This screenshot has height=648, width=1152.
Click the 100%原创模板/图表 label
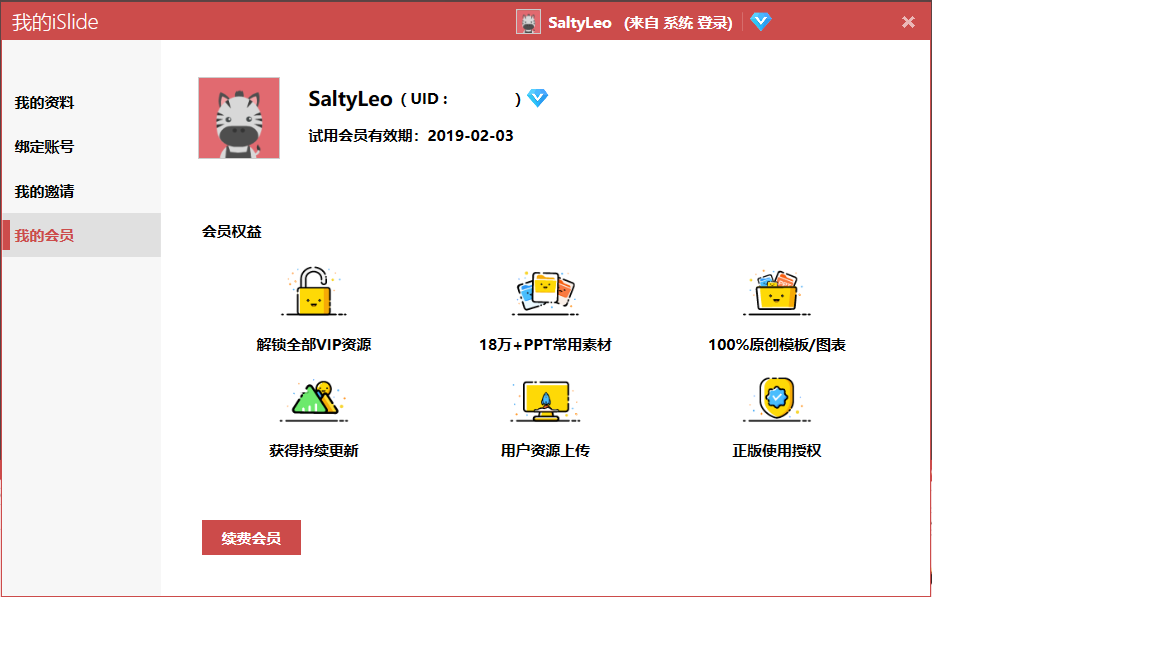[777, 345]
